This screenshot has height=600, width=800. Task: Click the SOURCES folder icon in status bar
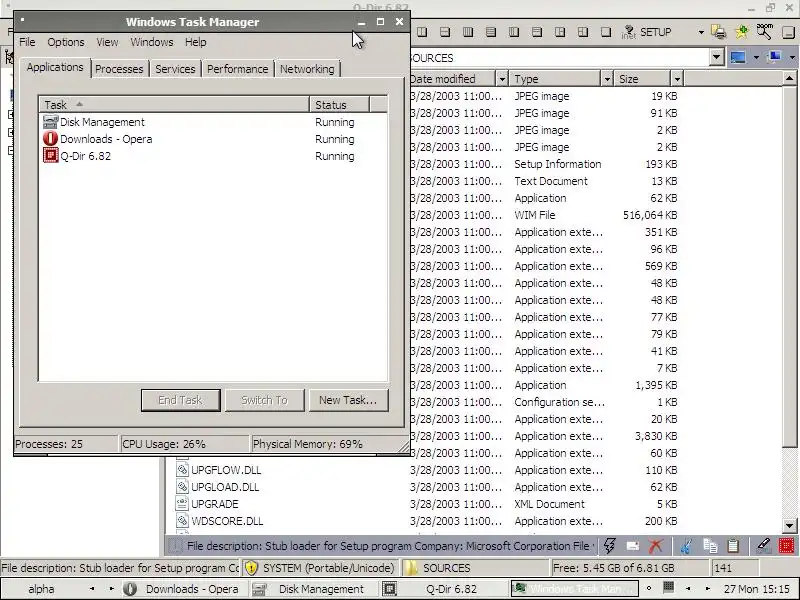coord(411,568)
